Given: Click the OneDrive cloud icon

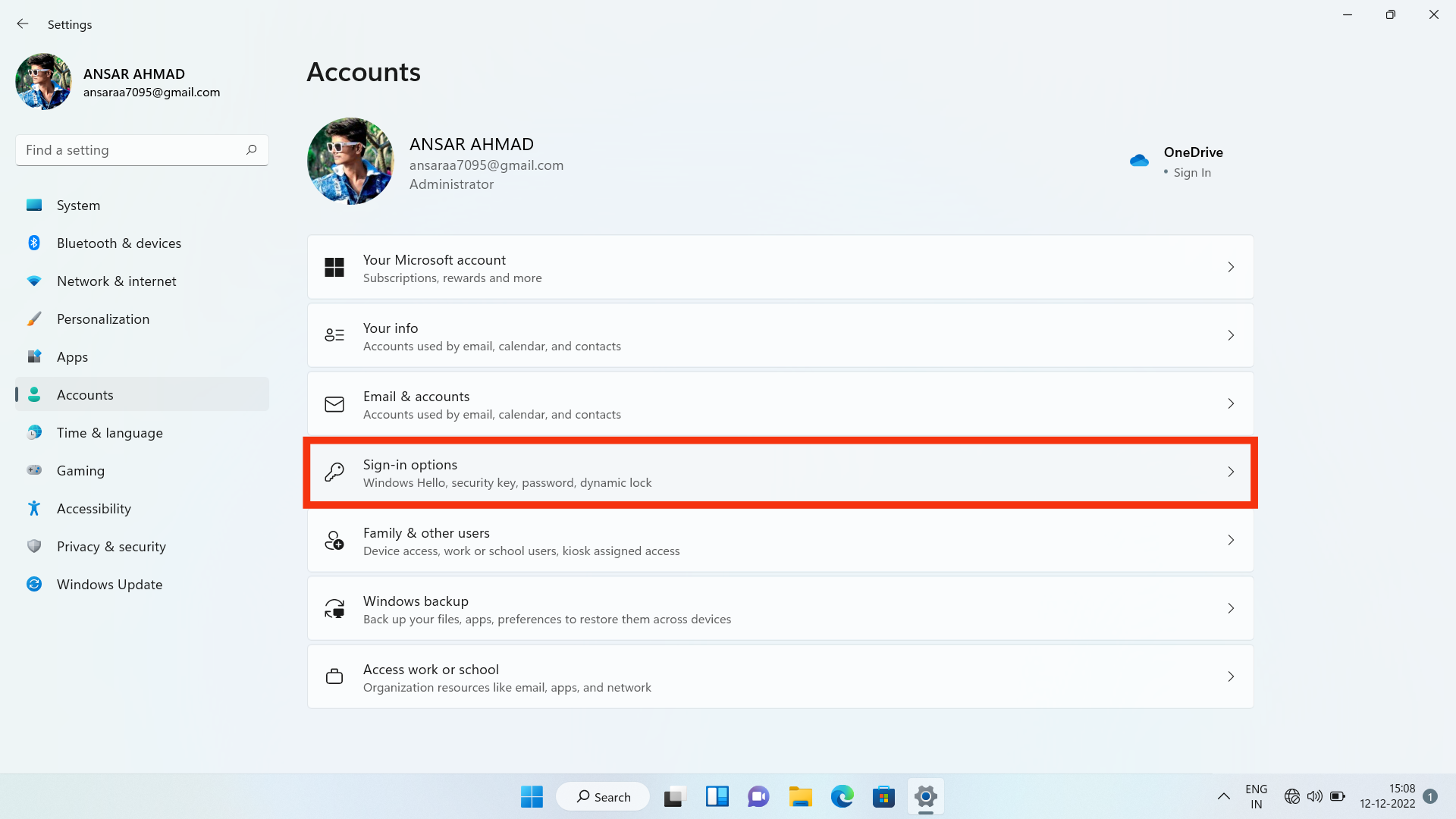Looking at the screenshot, I should [1139, 160].
